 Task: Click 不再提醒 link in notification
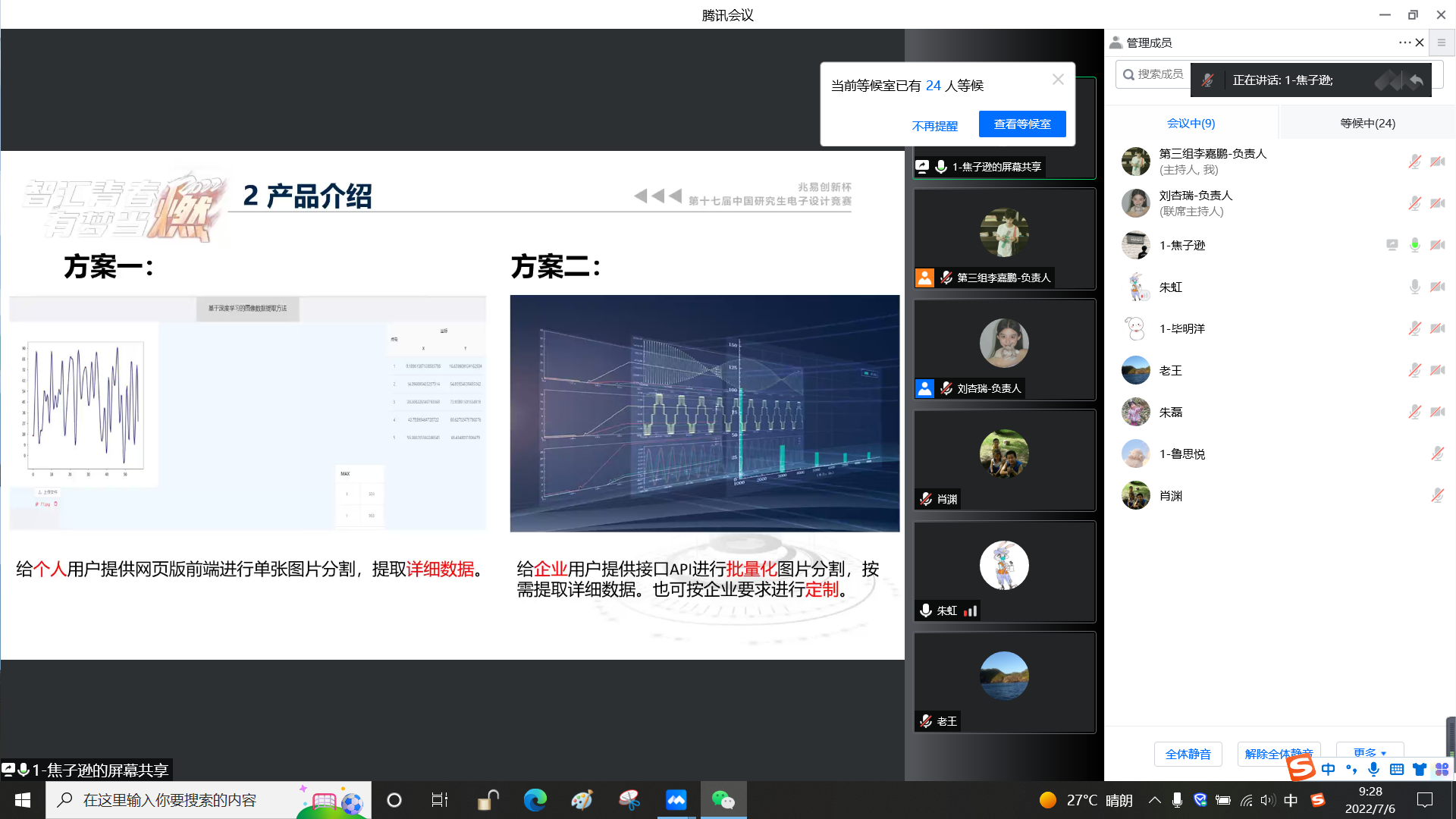click(x=934, y=126)
